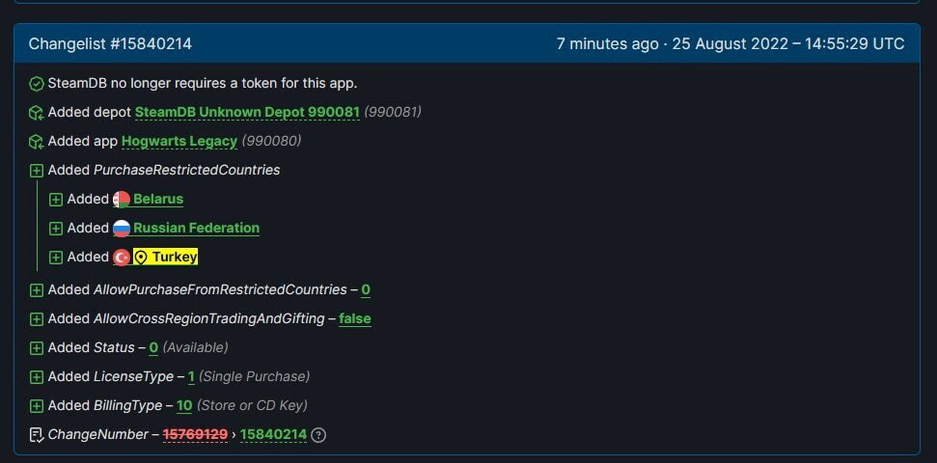Screen dimensions: 937x463
Task: Click the map pin icon beside Turkey
Action: point(140,257)
